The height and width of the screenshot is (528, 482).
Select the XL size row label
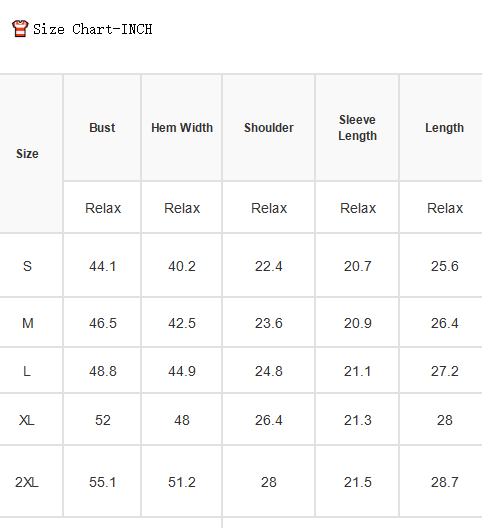click(27, 420)
